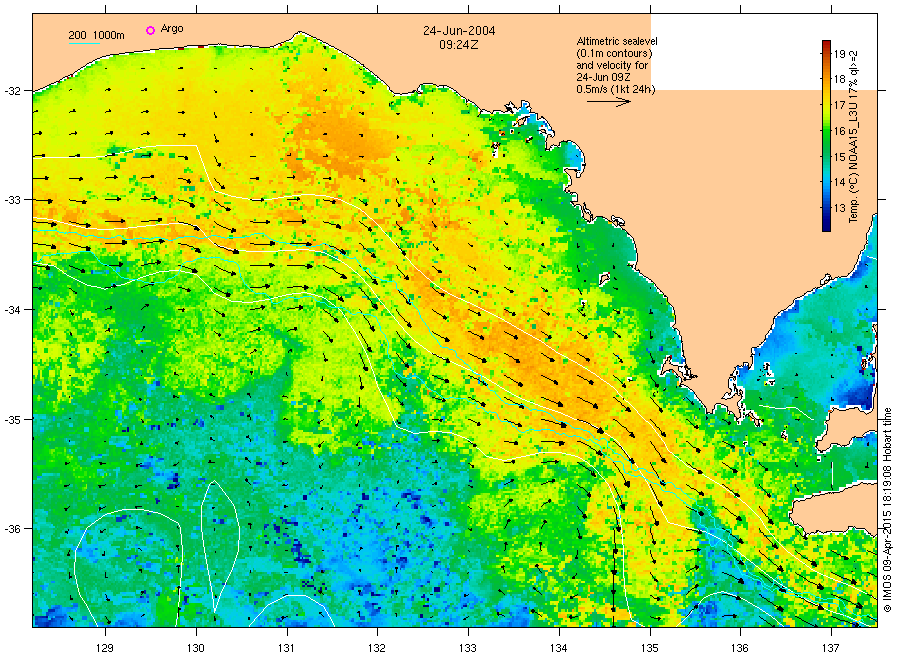Click the '0.5m/s (1kt 24h)' velocity label
900x660 pixels.
click(616, 90)
